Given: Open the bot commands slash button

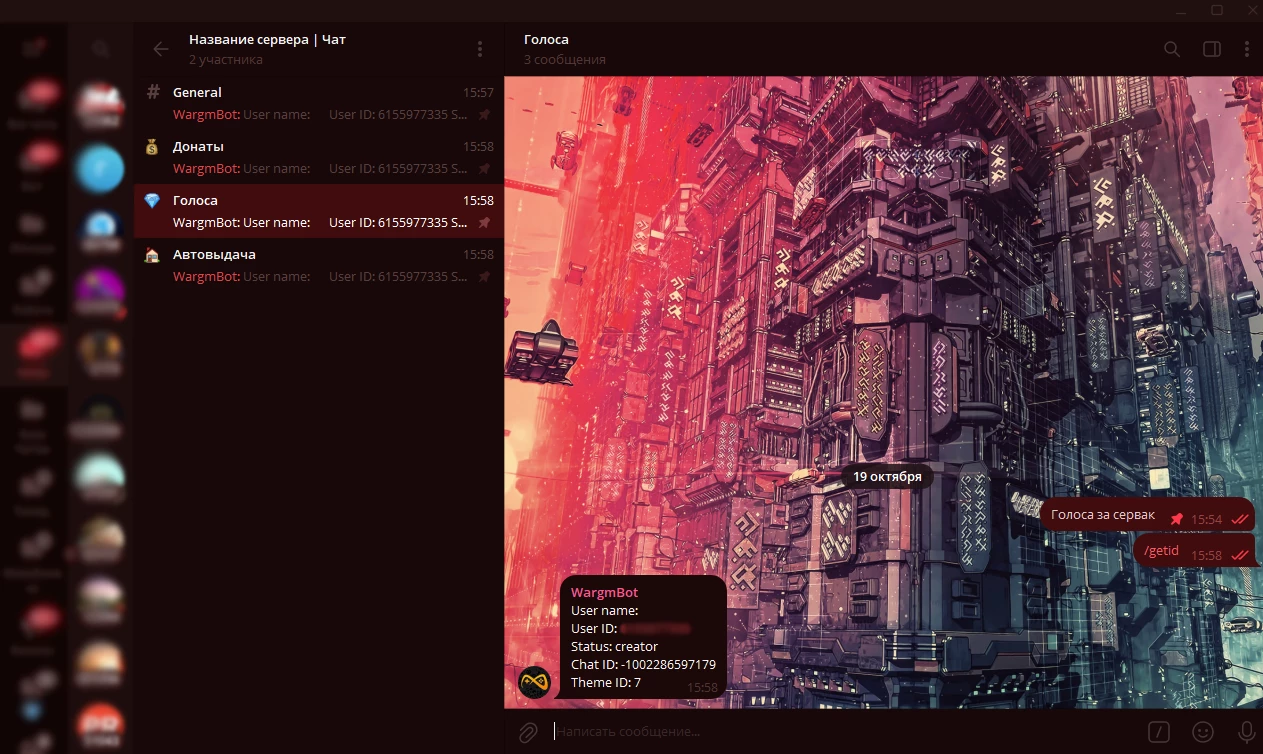Looking at the screenshot, I should pos(1159,732).
